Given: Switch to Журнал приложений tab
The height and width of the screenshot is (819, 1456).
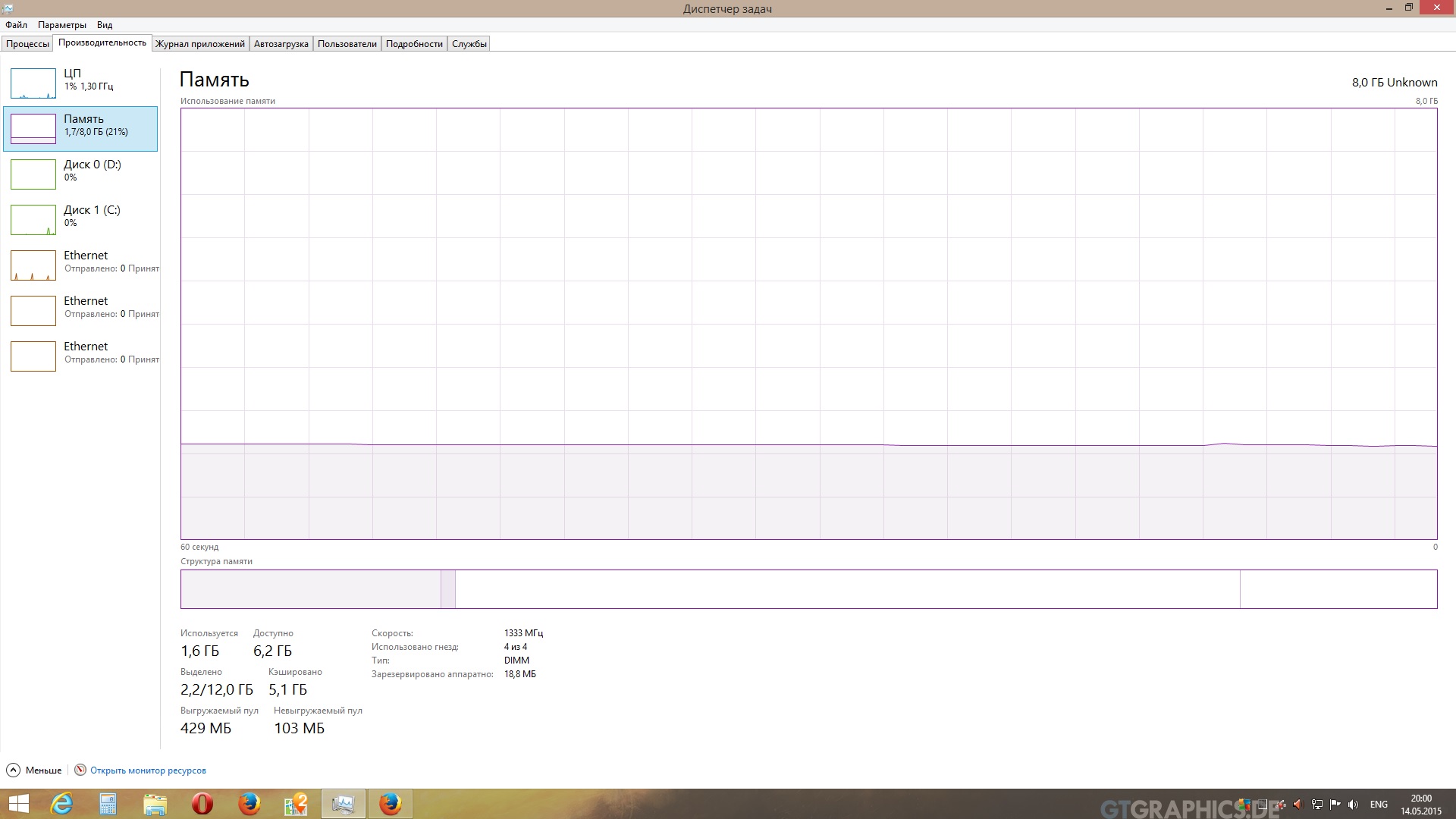Looking at the screenshot, I should 200,44.
